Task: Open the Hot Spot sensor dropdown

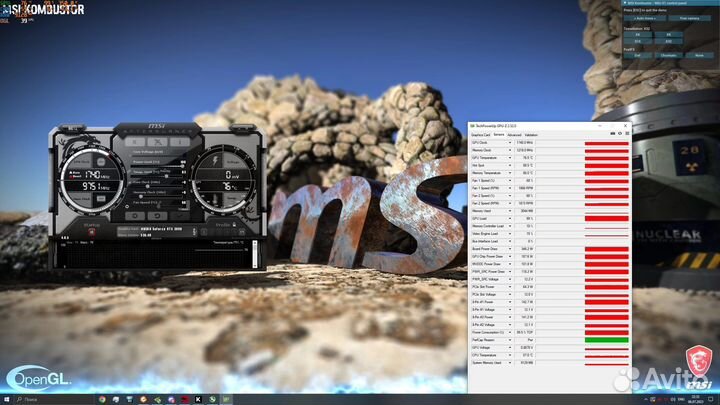Action: (510, 165)
